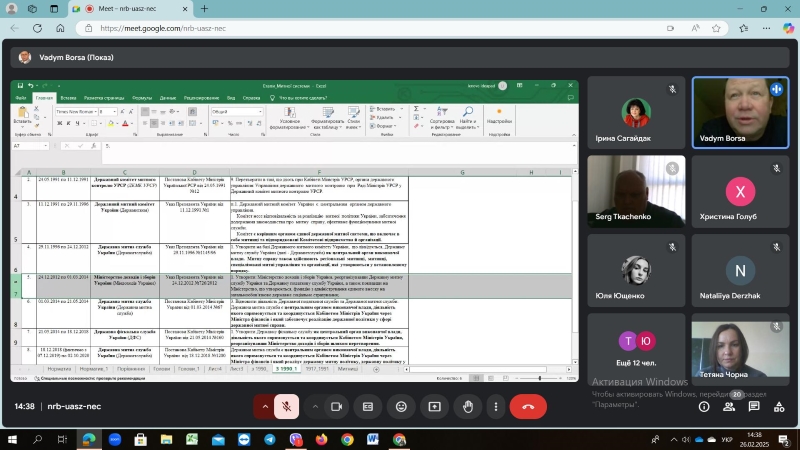
Task: Click the Present now screen share button
Action: pyautogui.click(x=435, y=407)
